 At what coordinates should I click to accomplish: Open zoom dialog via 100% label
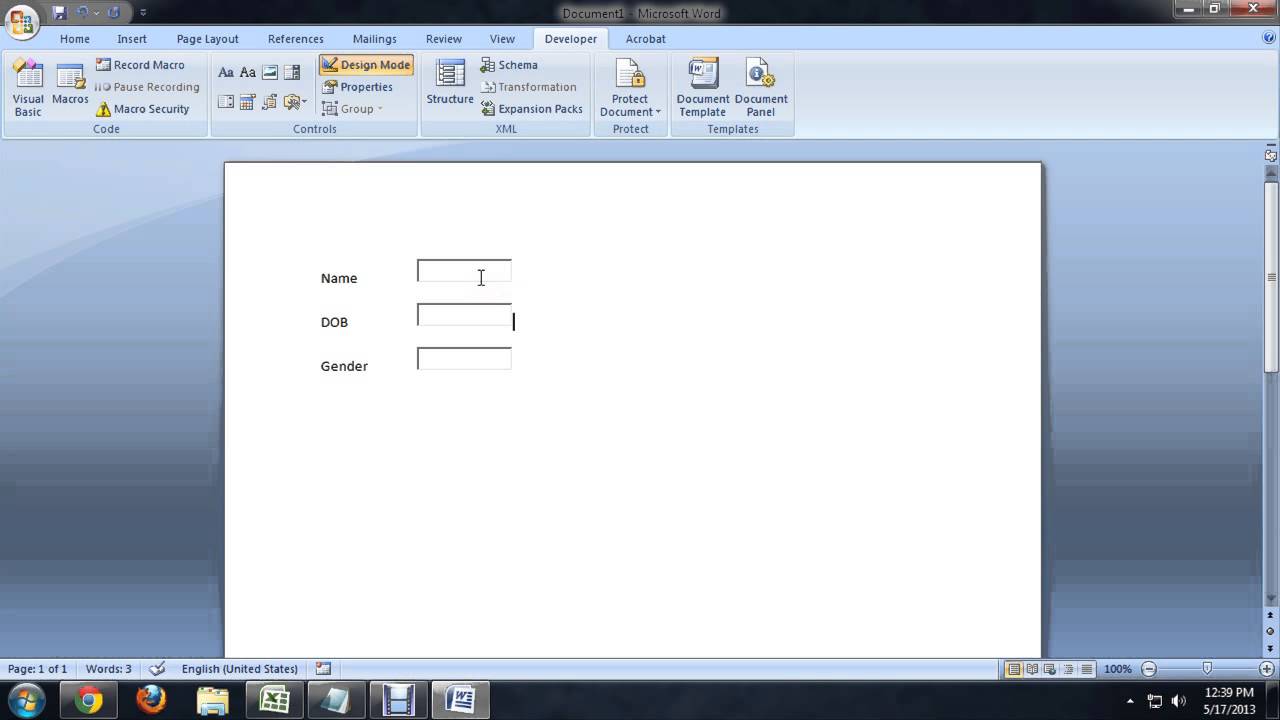pyautogui.click(x=1118, y=669)
